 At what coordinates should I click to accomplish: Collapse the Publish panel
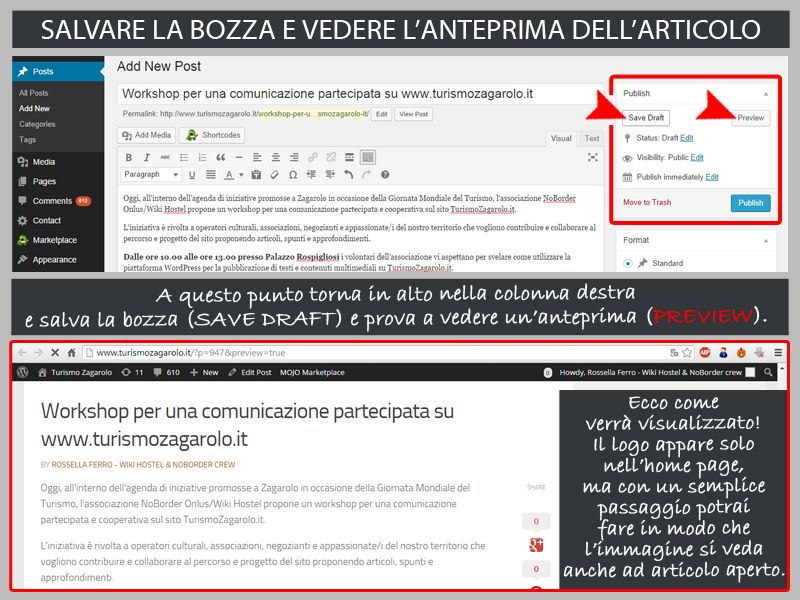766,94
